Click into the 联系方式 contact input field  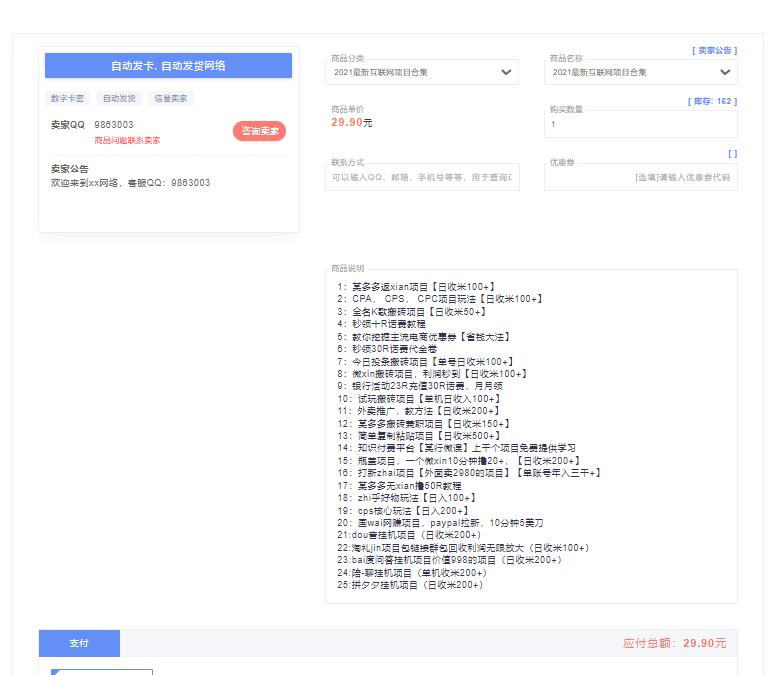[x=422, y=177]
